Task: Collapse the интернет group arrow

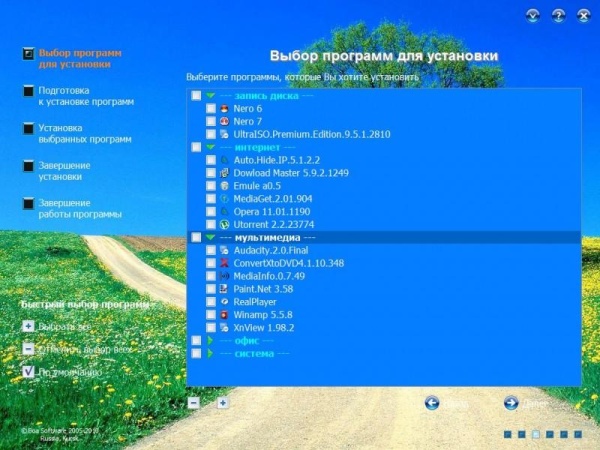Action: 210,147
